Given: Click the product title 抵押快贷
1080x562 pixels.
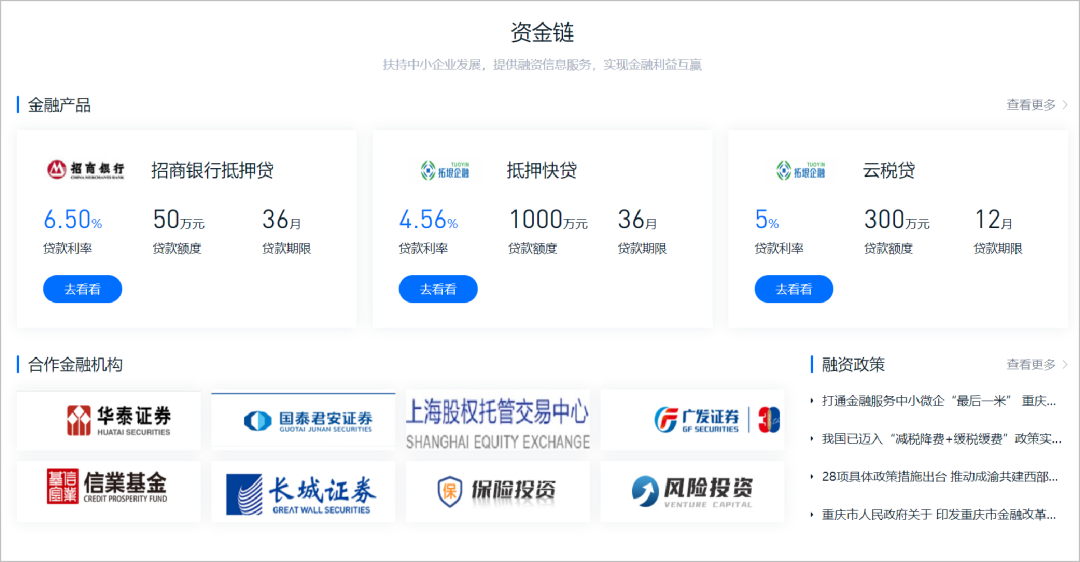Looking at the screenshot, I should (x=541, y=170).
